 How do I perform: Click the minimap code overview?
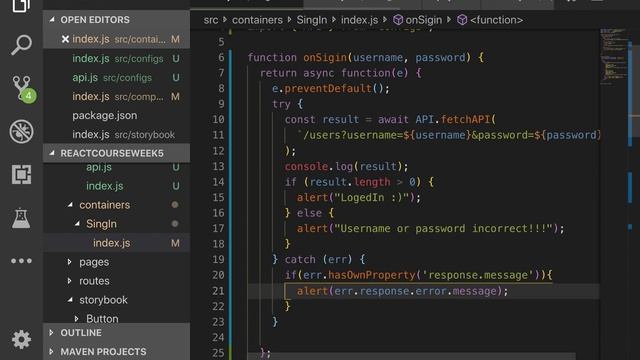point(613,57)
